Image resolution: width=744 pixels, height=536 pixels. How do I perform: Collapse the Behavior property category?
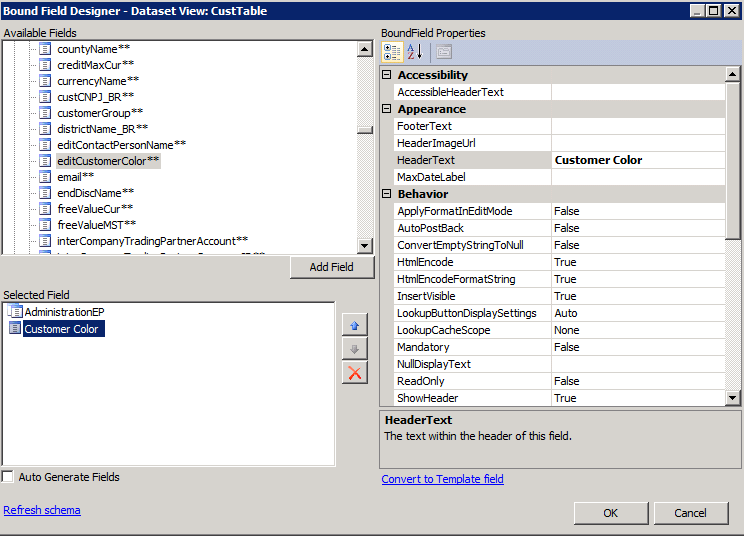click(x=387, y=194)
